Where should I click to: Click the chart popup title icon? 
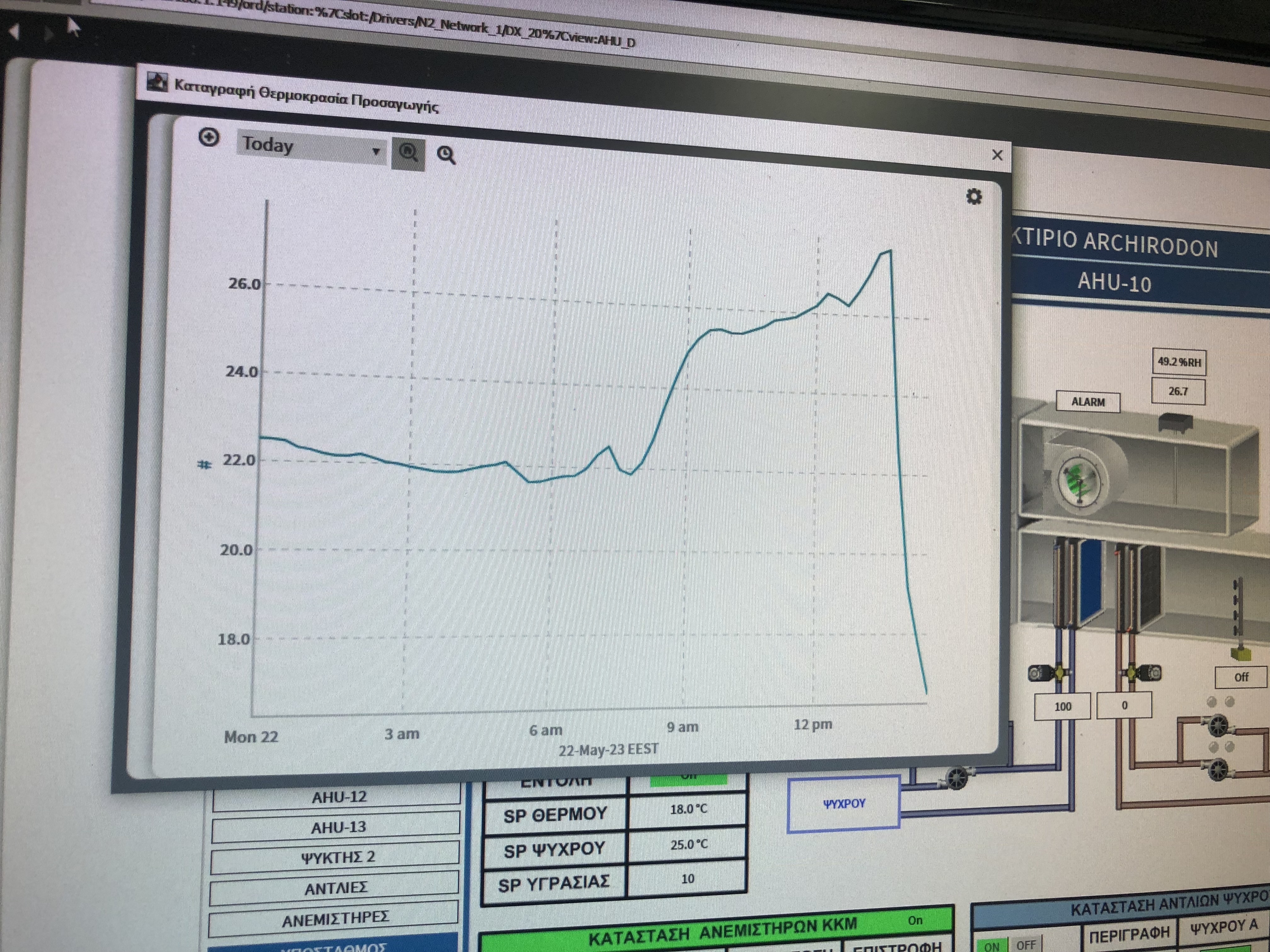click(x=157, y=82)
